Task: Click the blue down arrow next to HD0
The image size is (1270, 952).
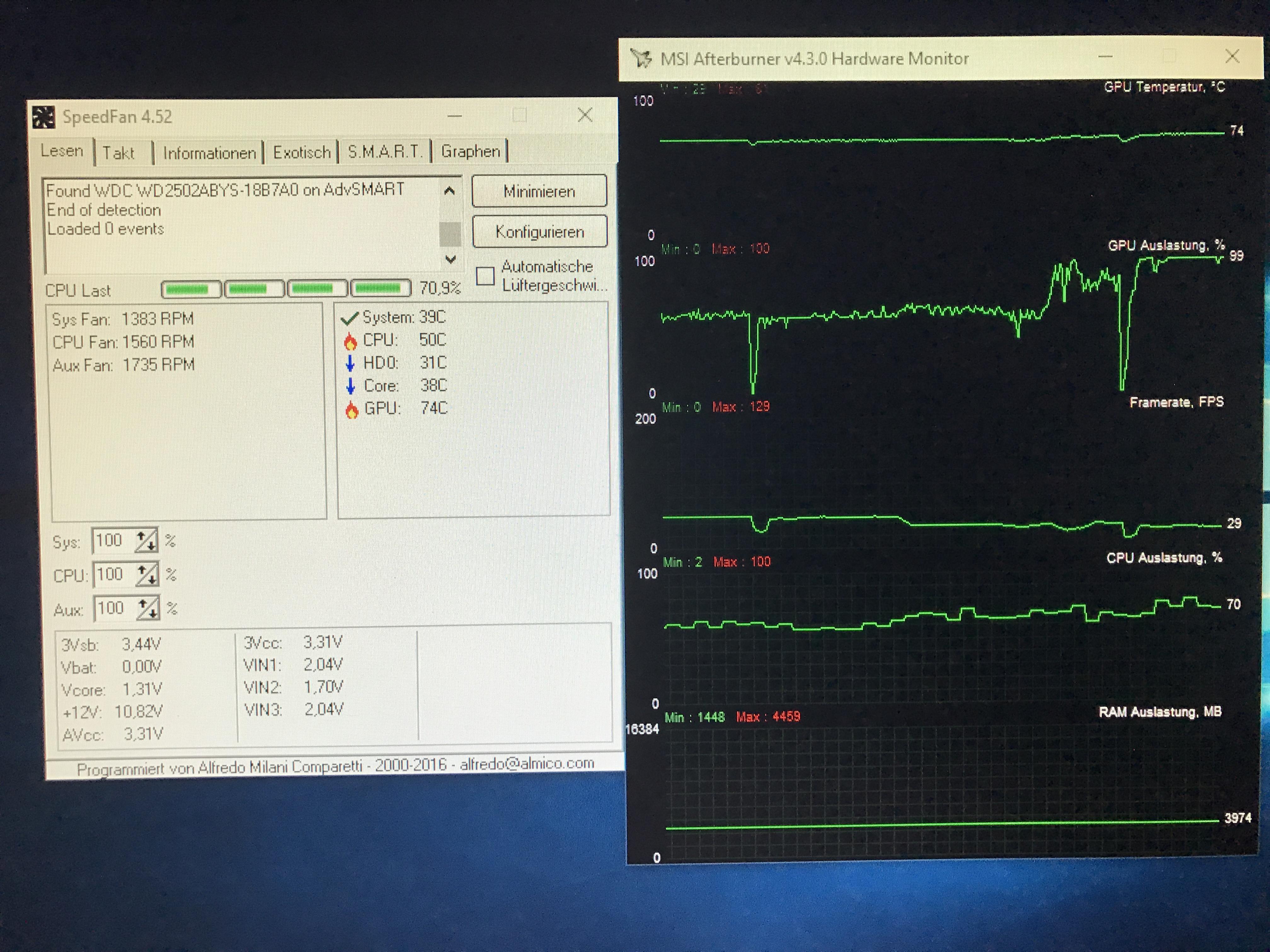Action: point(350,363)
